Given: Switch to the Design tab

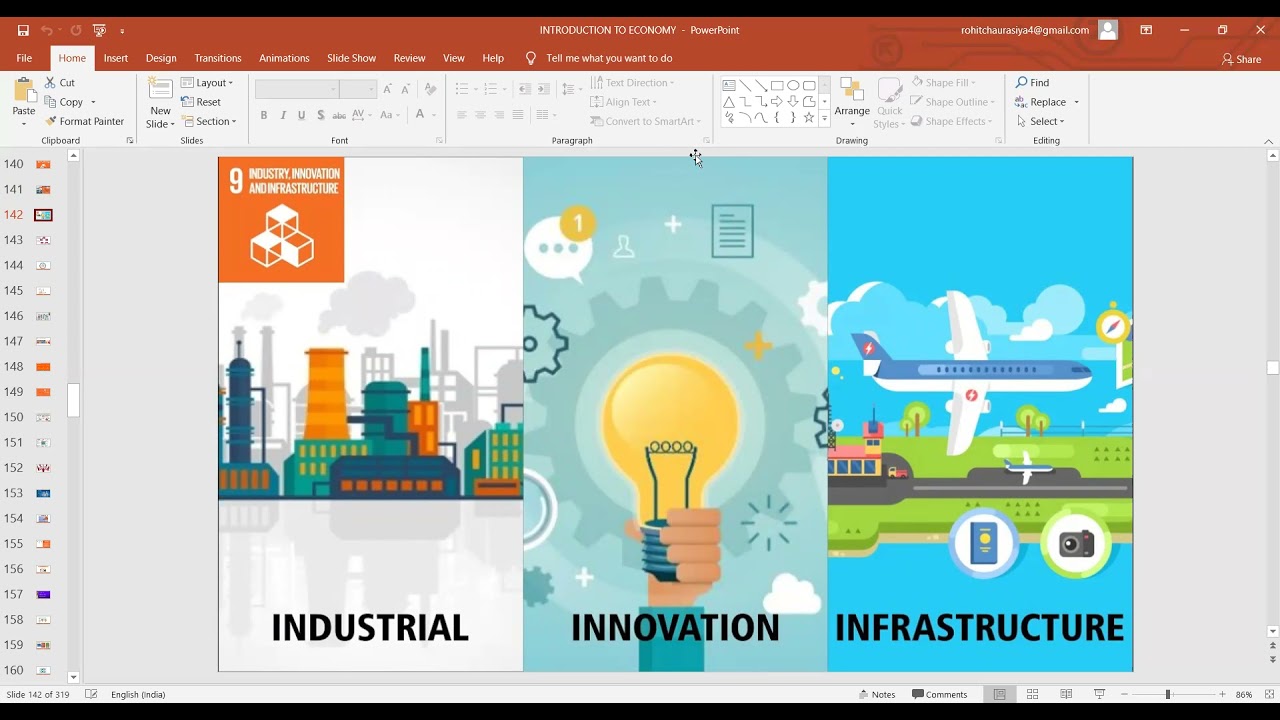Looking at the screenshot, I should 161,58.
